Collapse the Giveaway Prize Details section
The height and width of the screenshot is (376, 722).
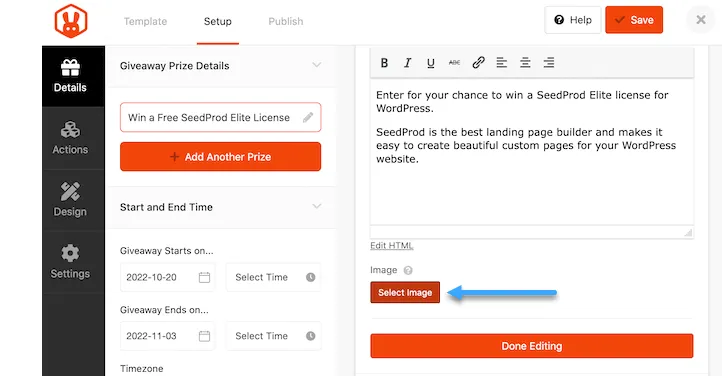317,65
